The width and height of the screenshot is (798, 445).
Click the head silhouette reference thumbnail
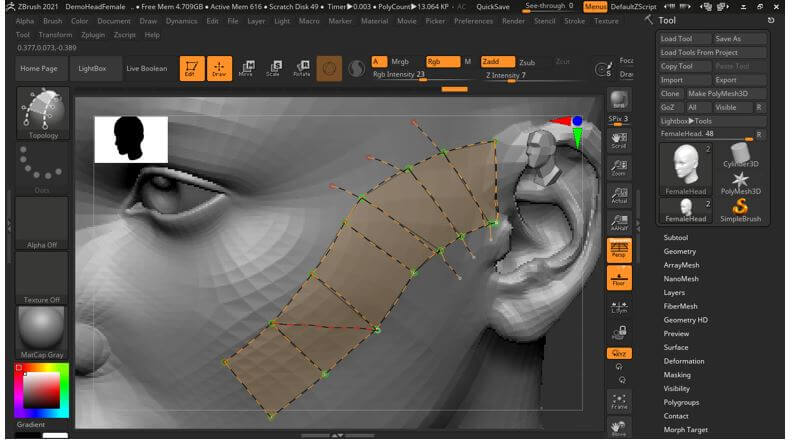(x=131, y=140)
